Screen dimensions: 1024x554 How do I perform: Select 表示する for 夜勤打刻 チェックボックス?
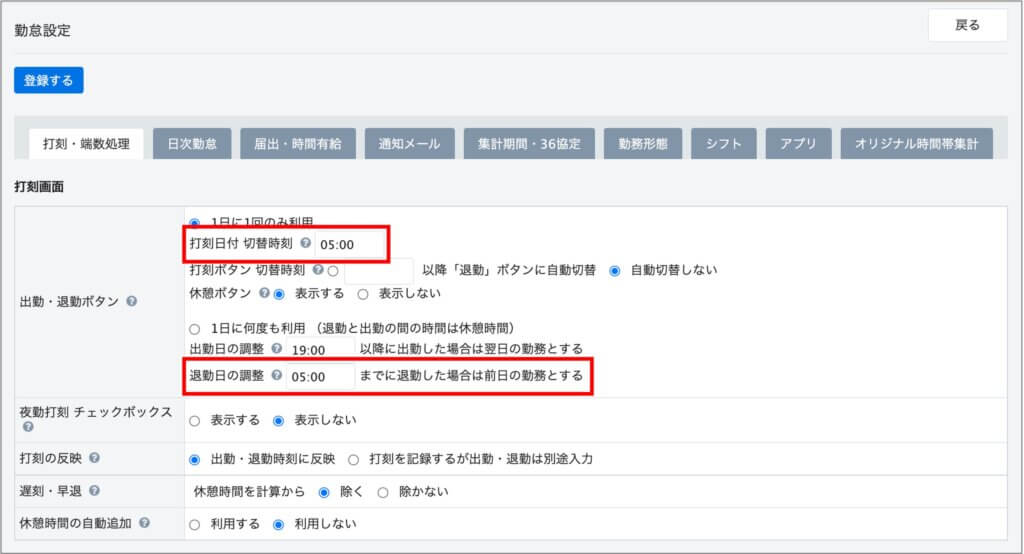click(194, 420)
